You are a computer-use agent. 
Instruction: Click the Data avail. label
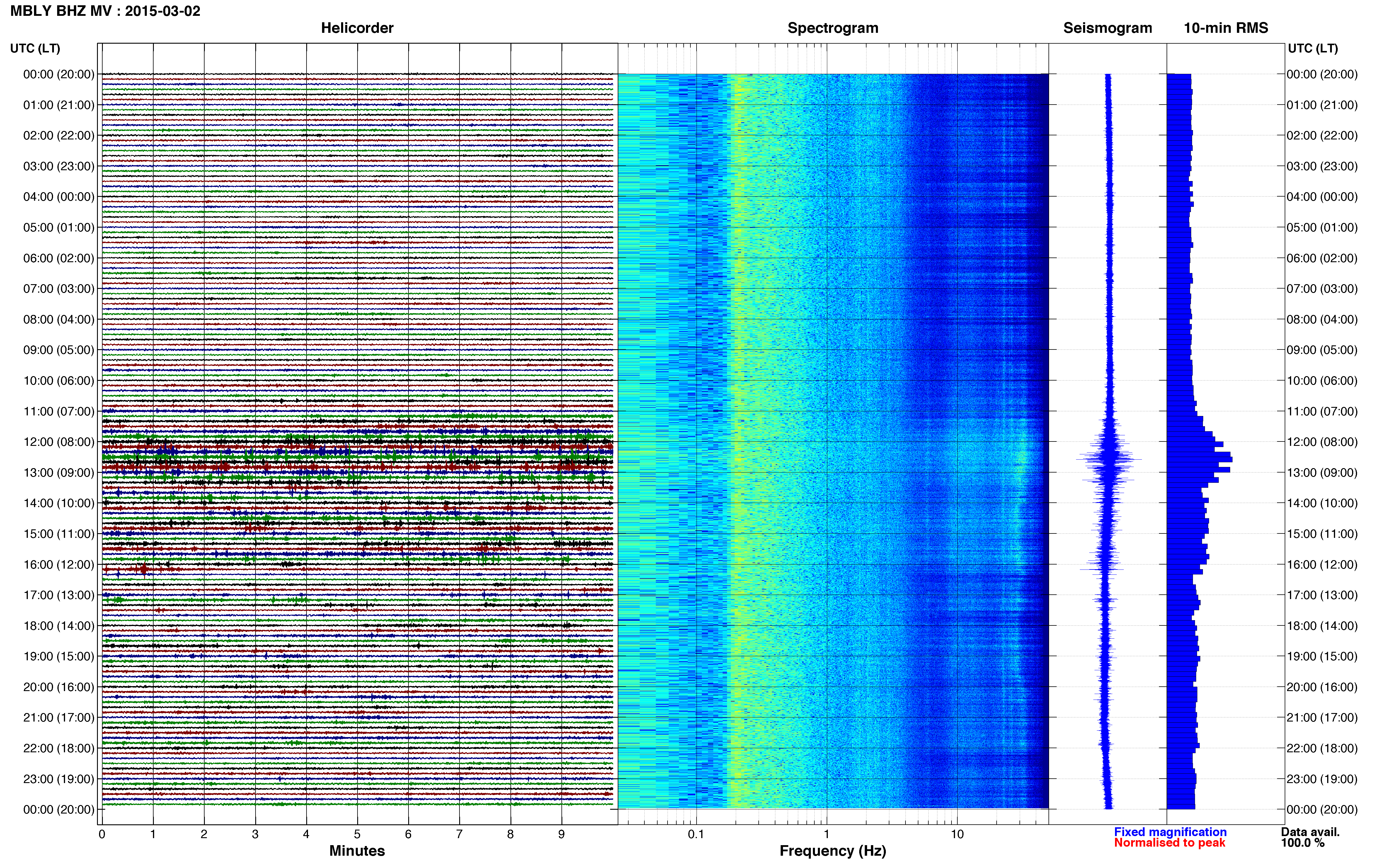tap(1310, 832)
